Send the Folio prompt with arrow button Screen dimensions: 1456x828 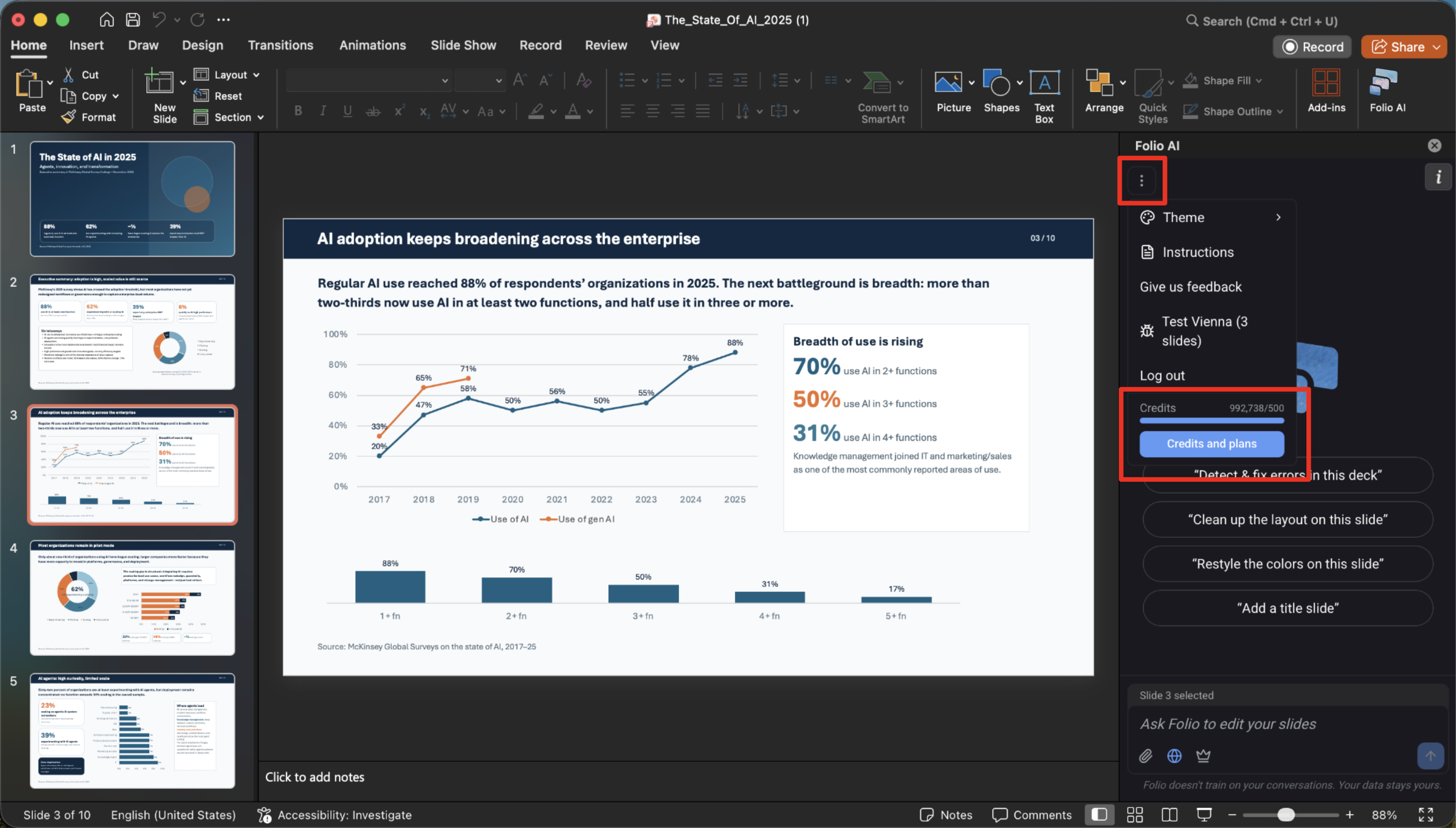[1430, 756]
